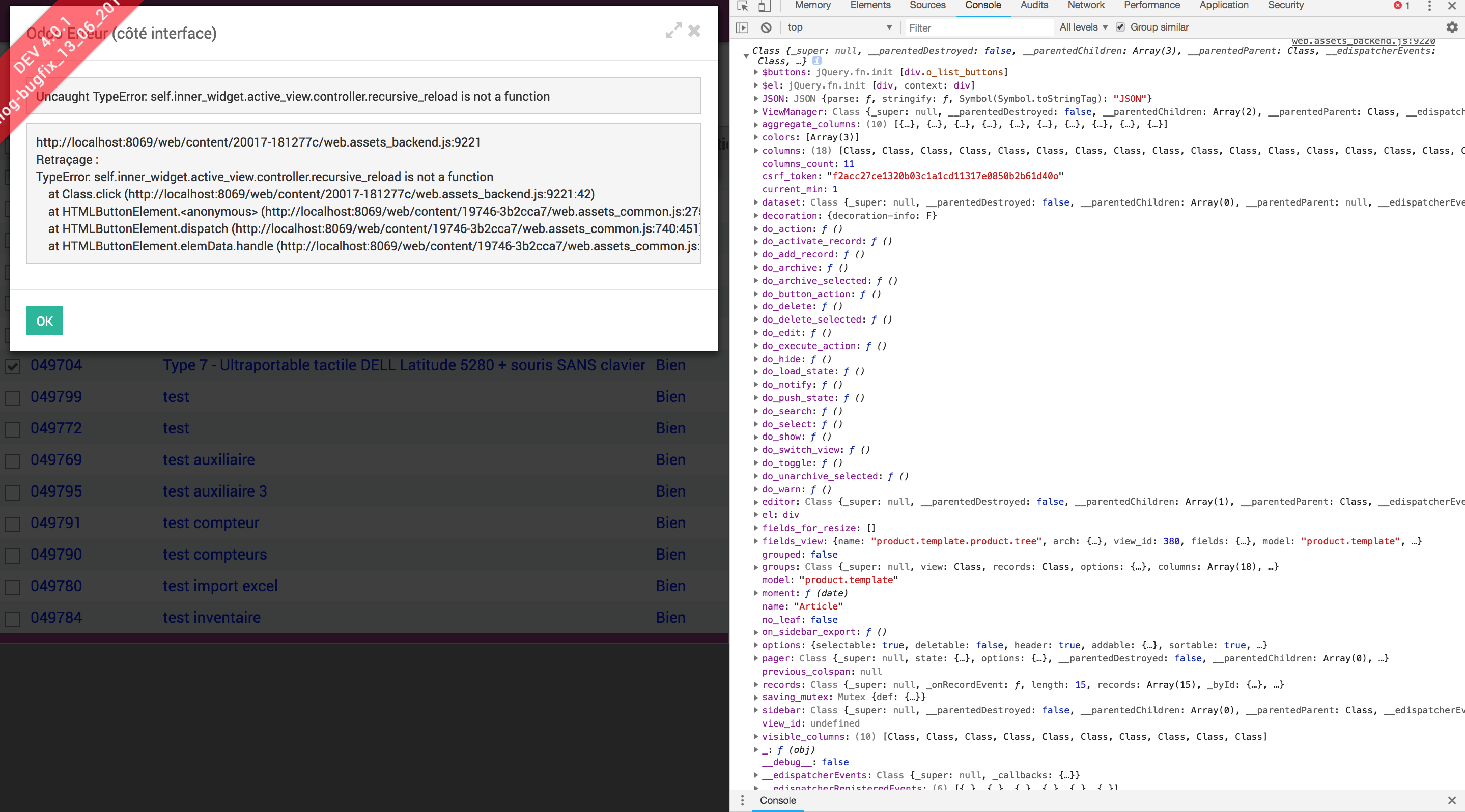Open the console drawer three-dot menu
The width and height of the screenshot is (1465, 812).
tap(742, 800)
